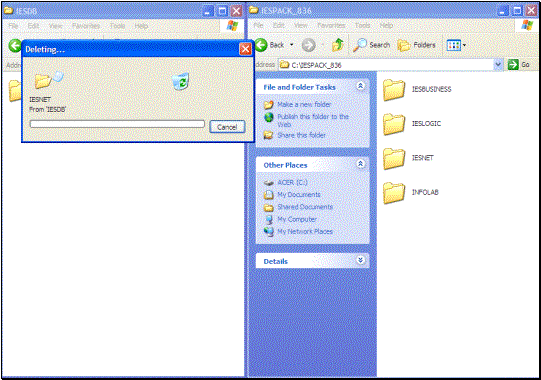The image size is (541, 380).
Task: Click Windows flag logo in IESDB window
Action: (x=233, y=26)
